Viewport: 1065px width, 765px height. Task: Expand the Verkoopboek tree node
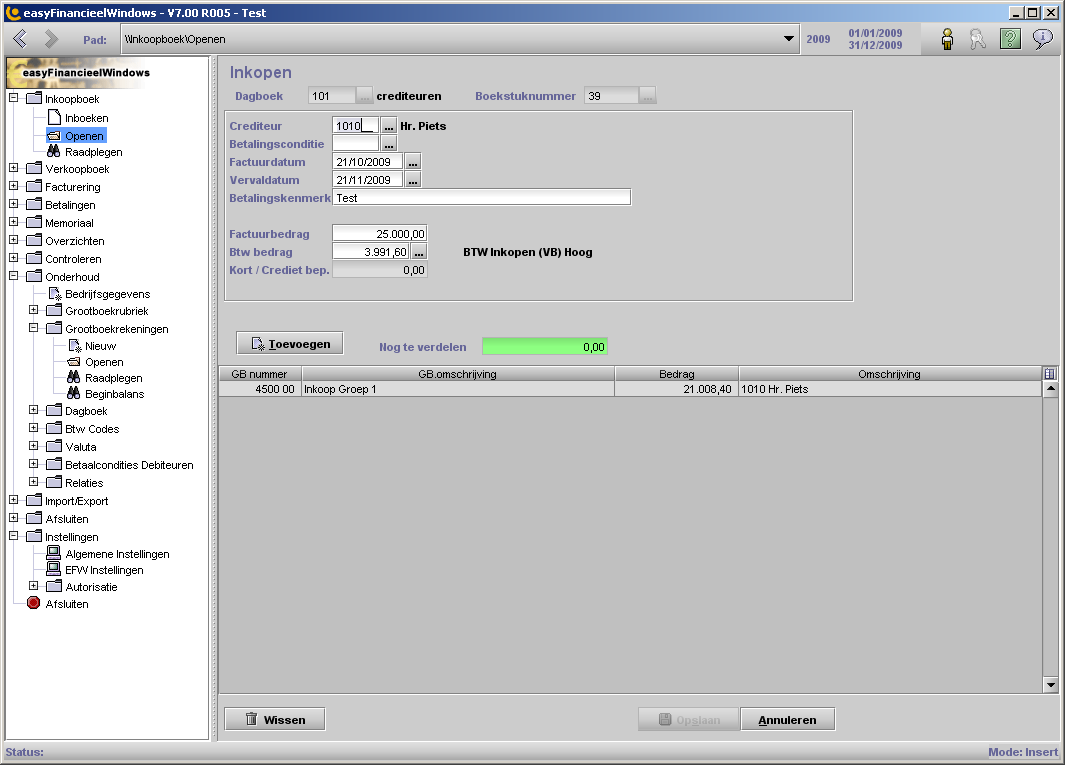[x=14, y=168]
